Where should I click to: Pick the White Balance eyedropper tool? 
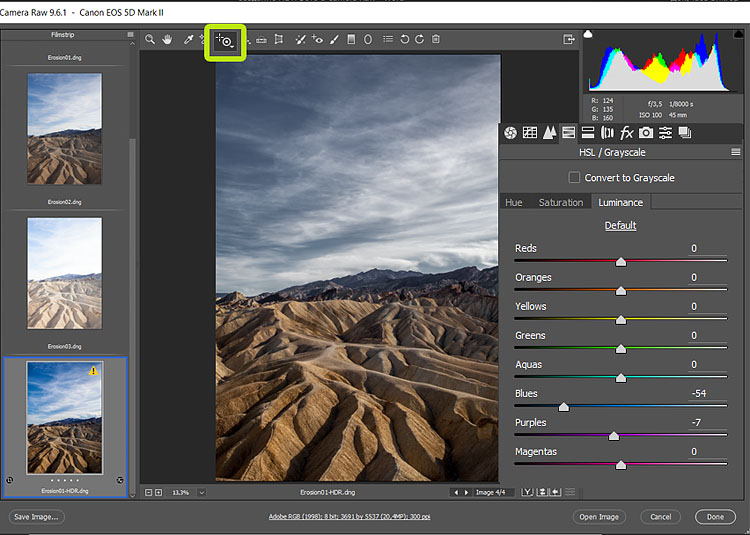(x=187, y=40)
